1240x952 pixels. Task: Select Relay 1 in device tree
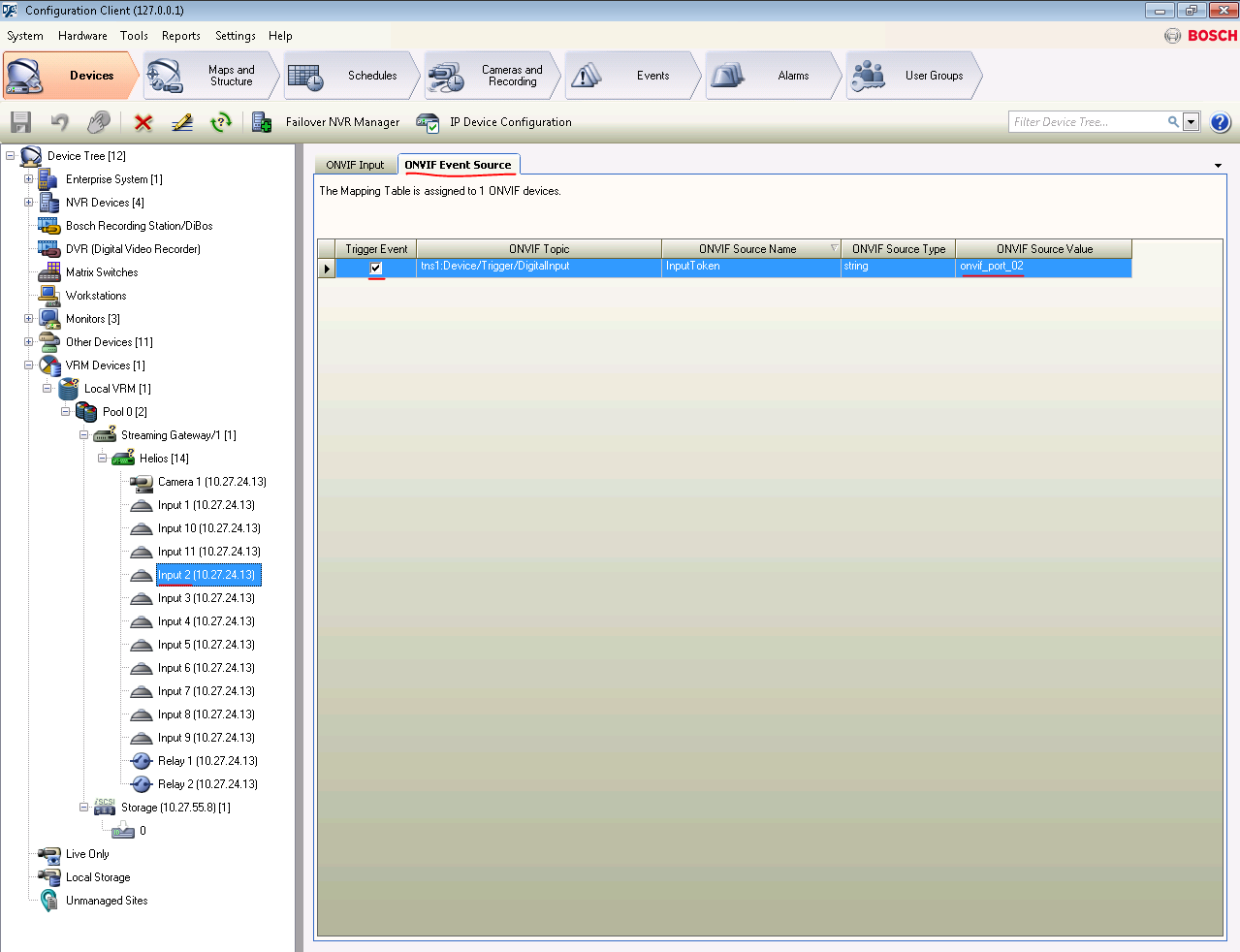pyautogui.click(x=207, y=761)
